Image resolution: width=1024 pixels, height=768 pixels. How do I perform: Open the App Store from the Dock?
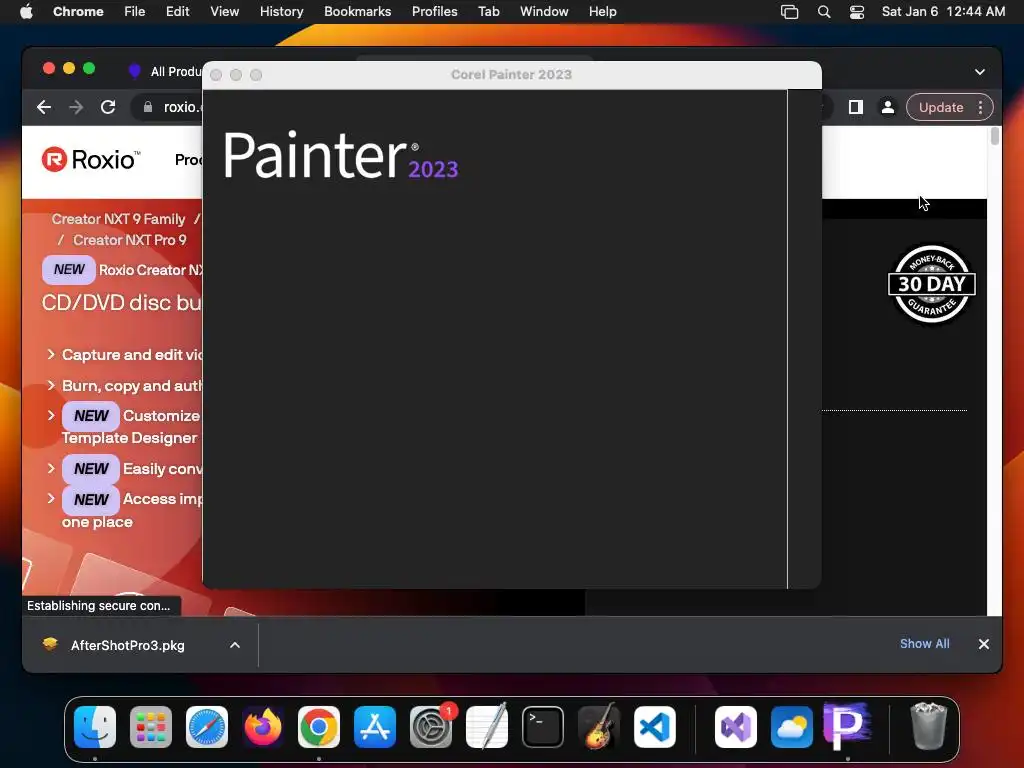tap(375, 727)
